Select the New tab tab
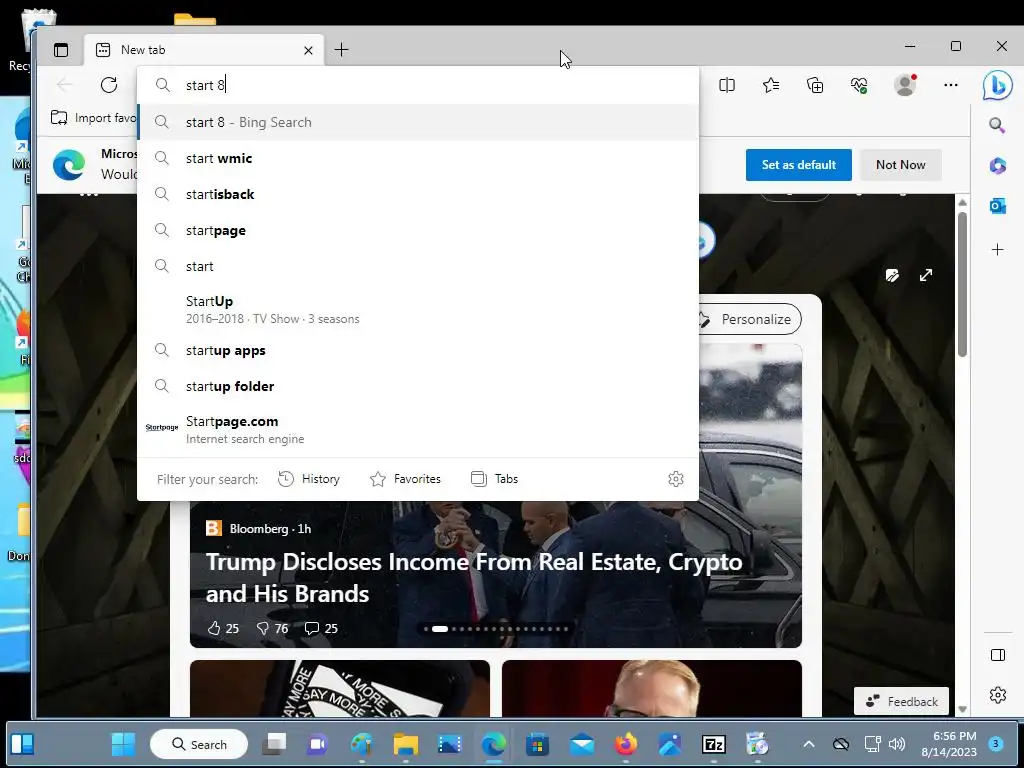Viewport: 1024px width, 768px height. [204, 50]
